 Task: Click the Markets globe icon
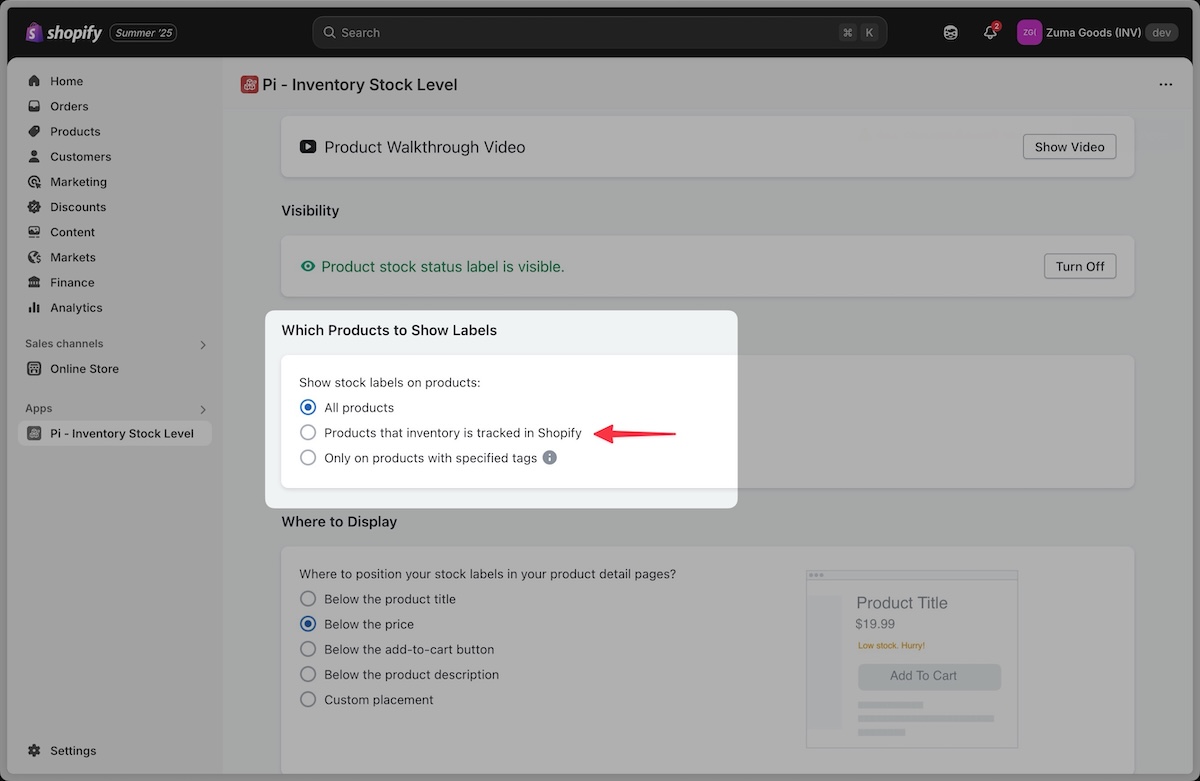click(x=35, y=257)
